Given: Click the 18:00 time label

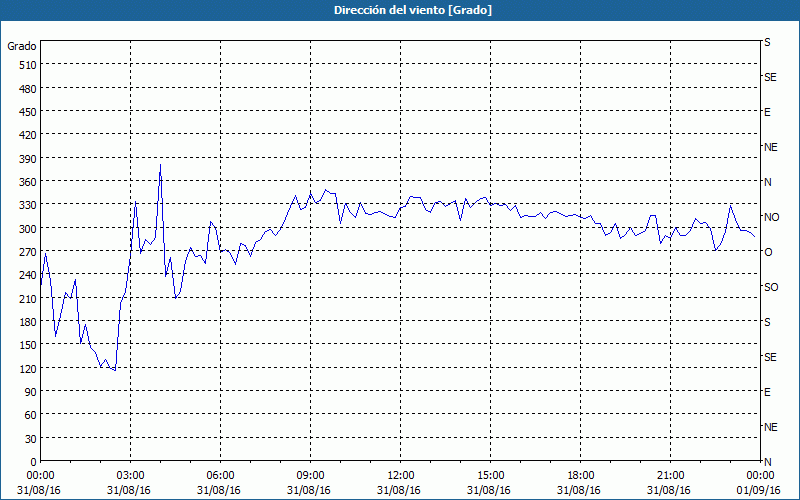Looking at the screenshot, I should point(581,476).
